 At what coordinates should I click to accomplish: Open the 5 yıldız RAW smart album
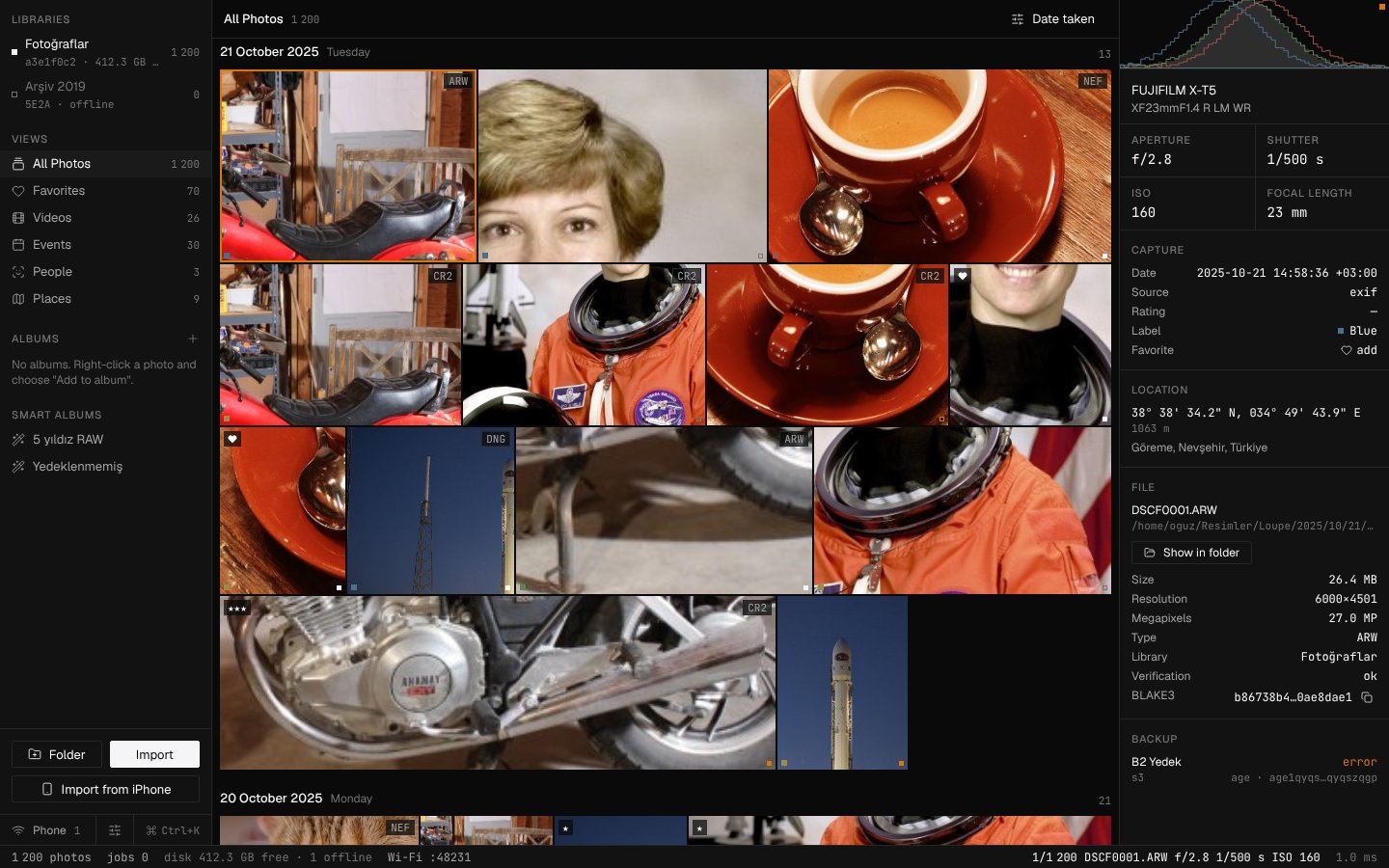point(105,440)
